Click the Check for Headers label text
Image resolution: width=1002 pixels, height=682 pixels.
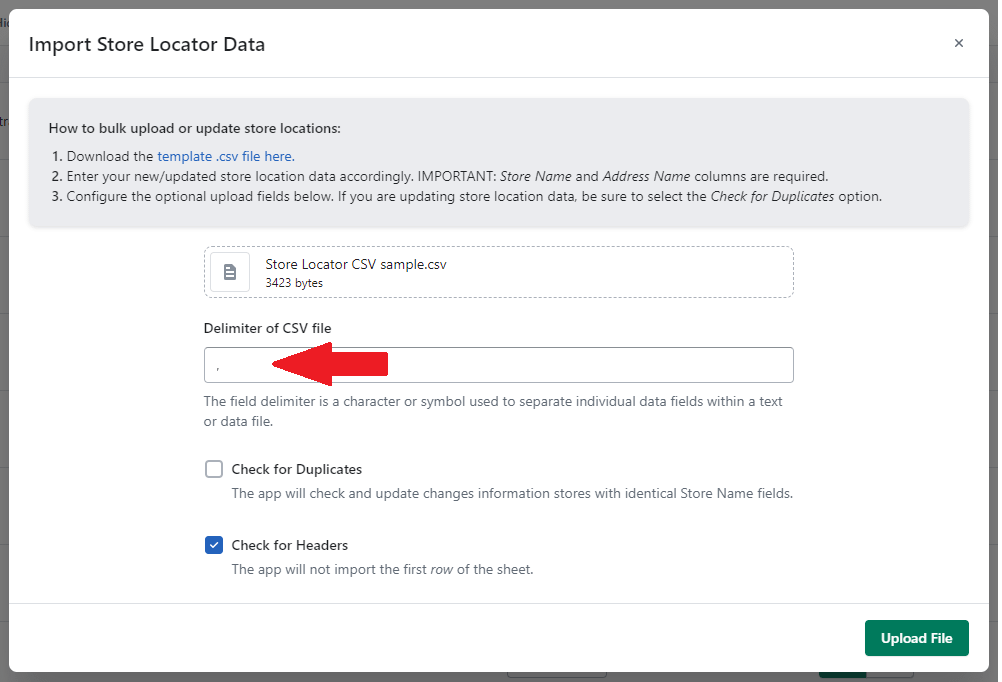click(x=289, y=545)
